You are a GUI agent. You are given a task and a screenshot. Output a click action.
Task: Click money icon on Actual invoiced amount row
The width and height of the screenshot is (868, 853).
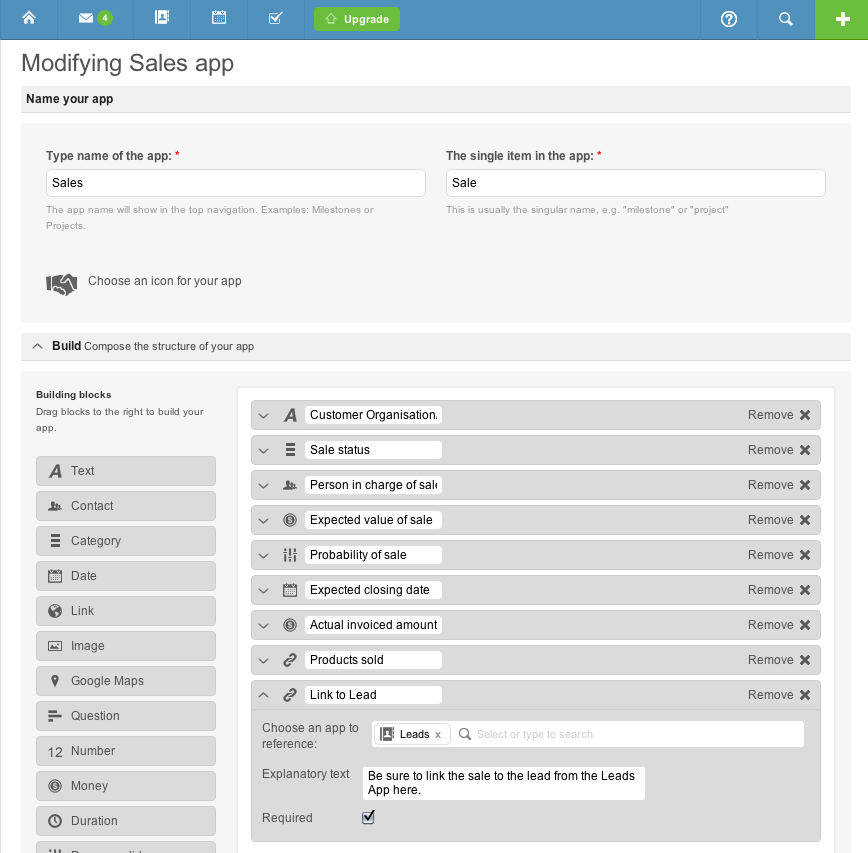290,625
